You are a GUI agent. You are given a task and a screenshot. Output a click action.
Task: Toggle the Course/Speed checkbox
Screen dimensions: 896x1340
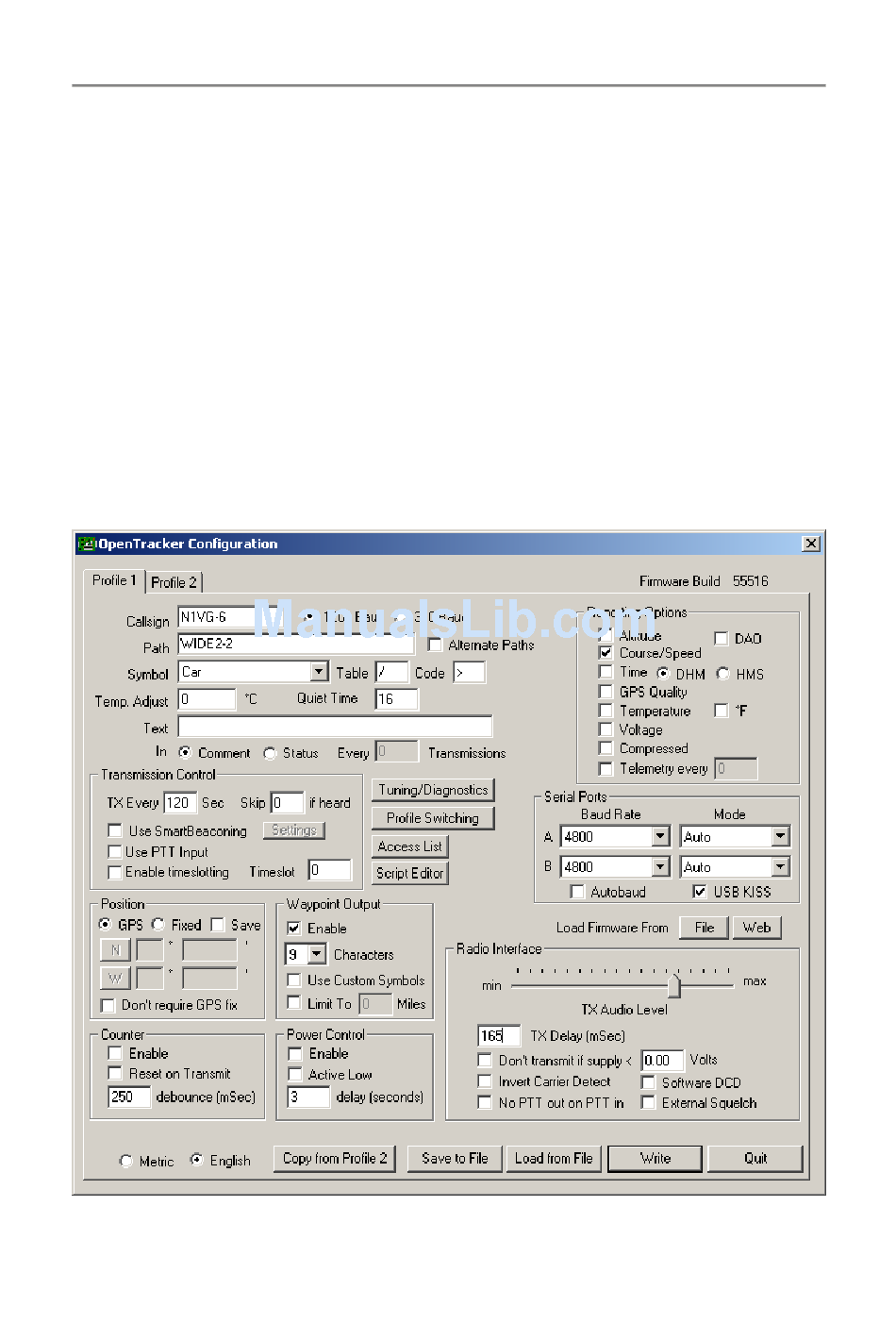tap(606, 652)
